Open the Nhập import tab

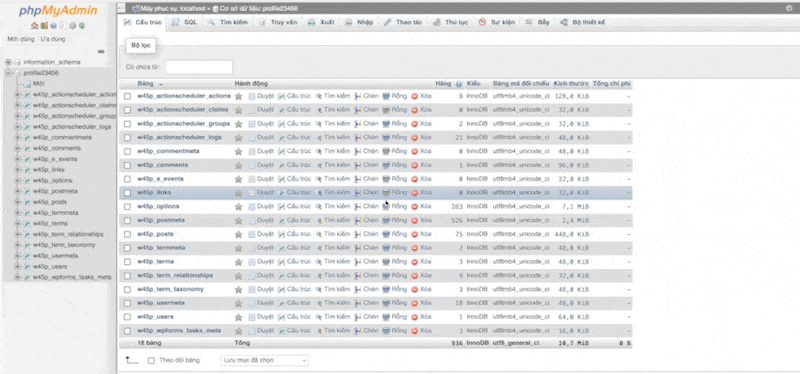(x=359, y=22)
